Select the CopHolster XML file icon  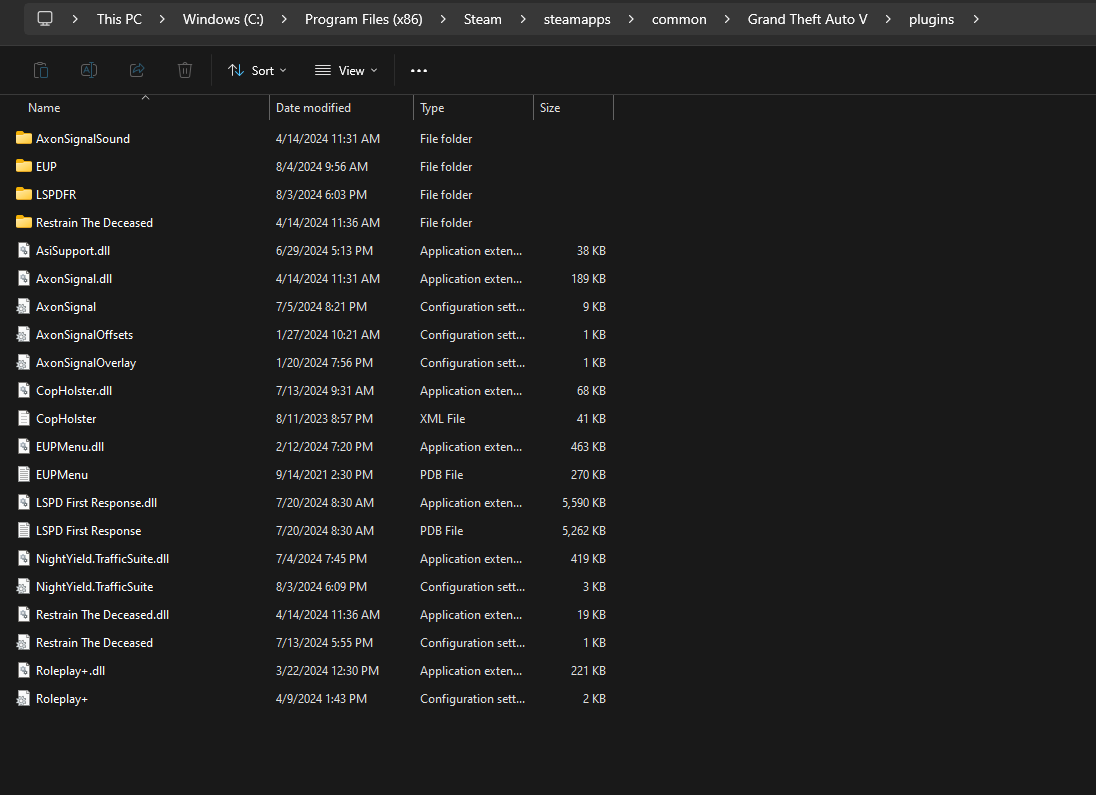[x=24, y=418]
